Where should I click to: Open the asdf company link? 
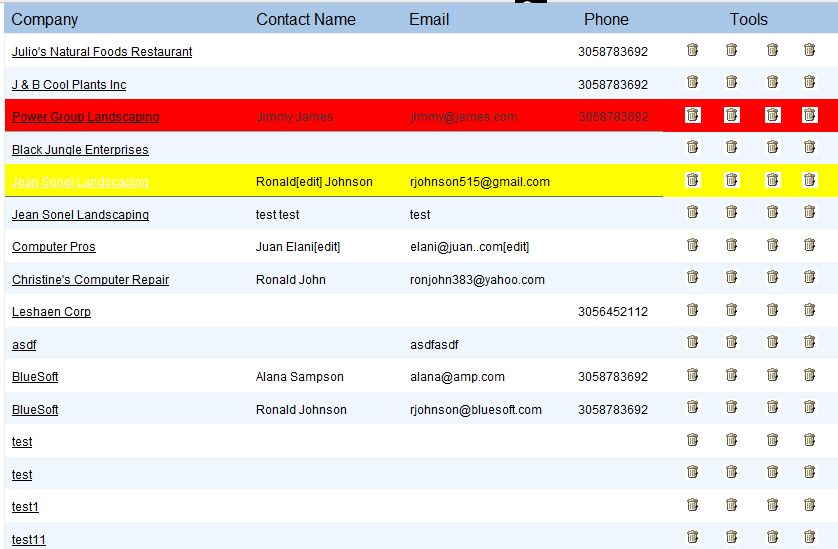[24, 345]
